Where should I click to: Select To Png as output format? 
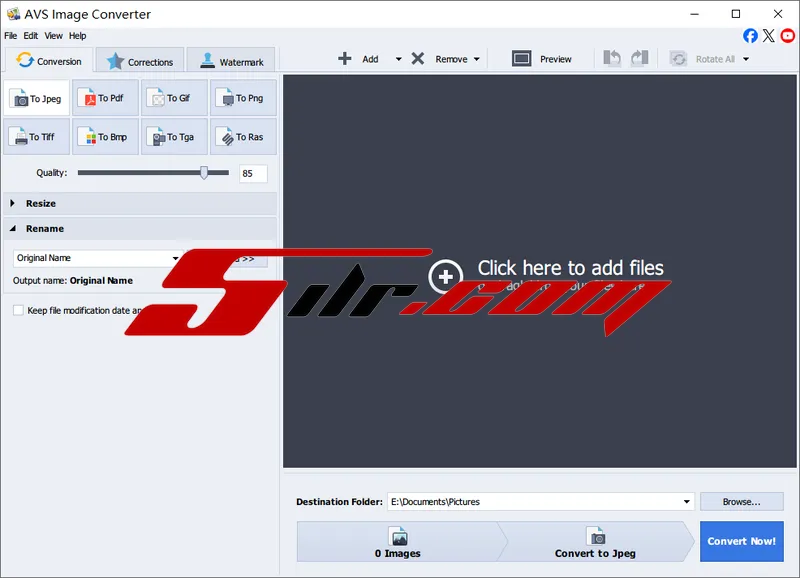coord(243,98)
